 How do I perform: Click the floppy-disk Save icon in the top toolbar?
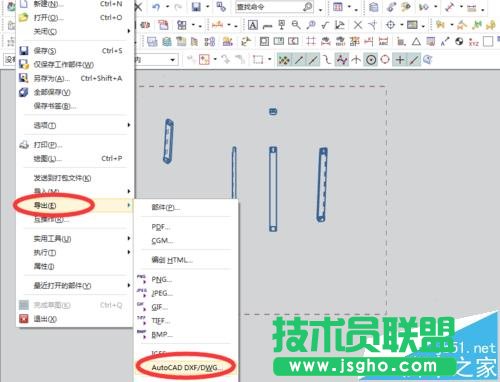coord(196,7)
